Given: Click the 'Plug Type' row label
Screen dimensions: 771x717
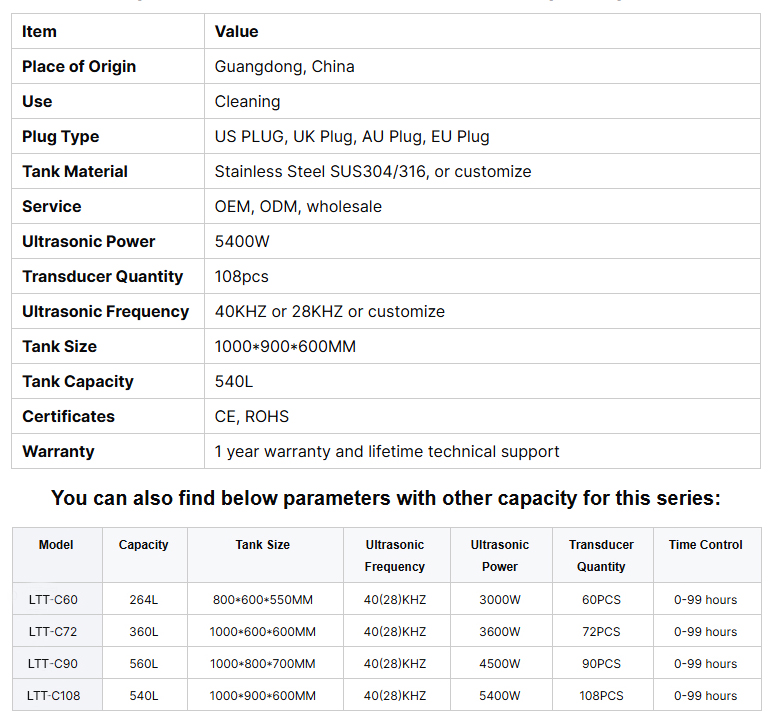Looking at the screenshot, I should coord(60,137).
